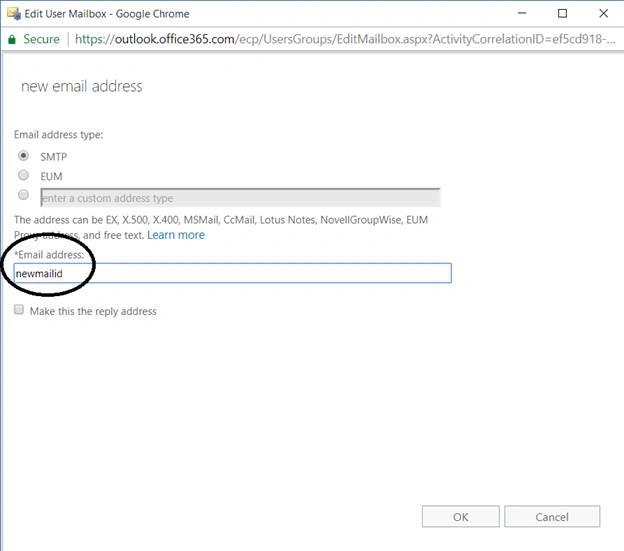Click the '*Email address:' field label
This screenshot has width=624, height=551.
tap(49, 255)
